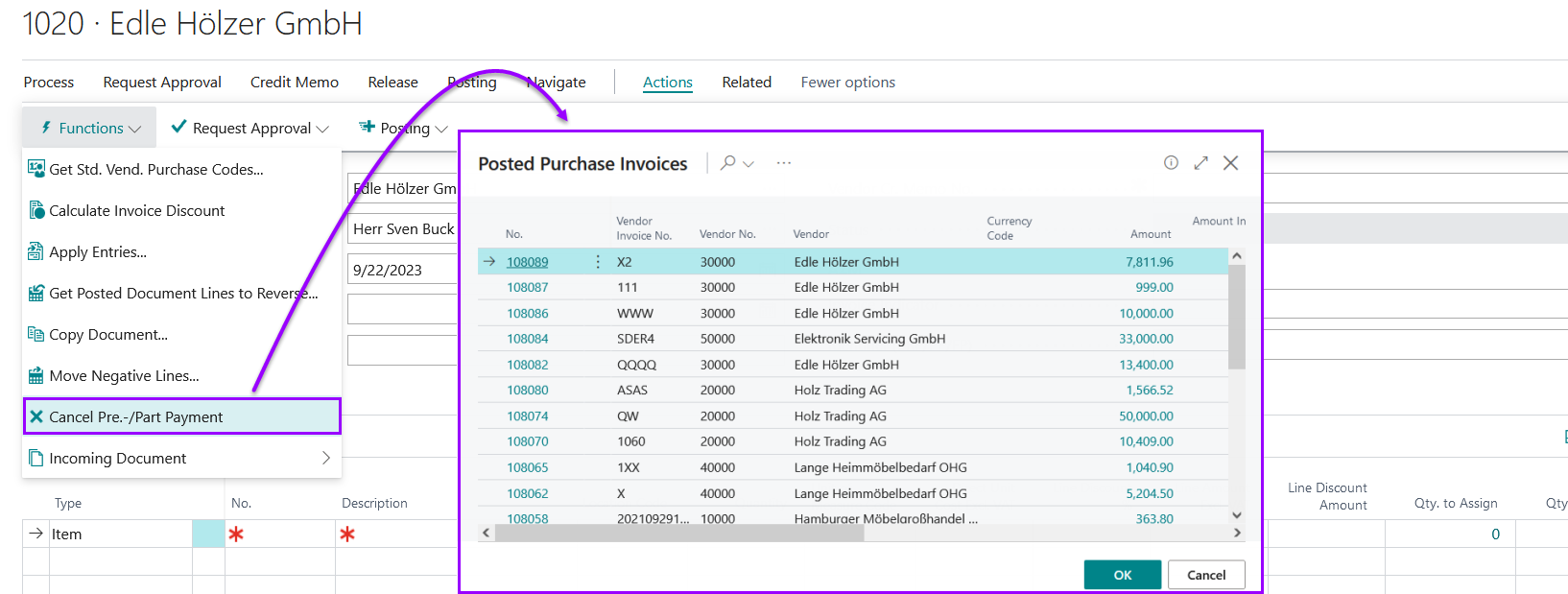Image resolution: width=1568 pixels, height=594 pixels.
Task: Open the Request Approval top menu
Action: pos(162,83)
